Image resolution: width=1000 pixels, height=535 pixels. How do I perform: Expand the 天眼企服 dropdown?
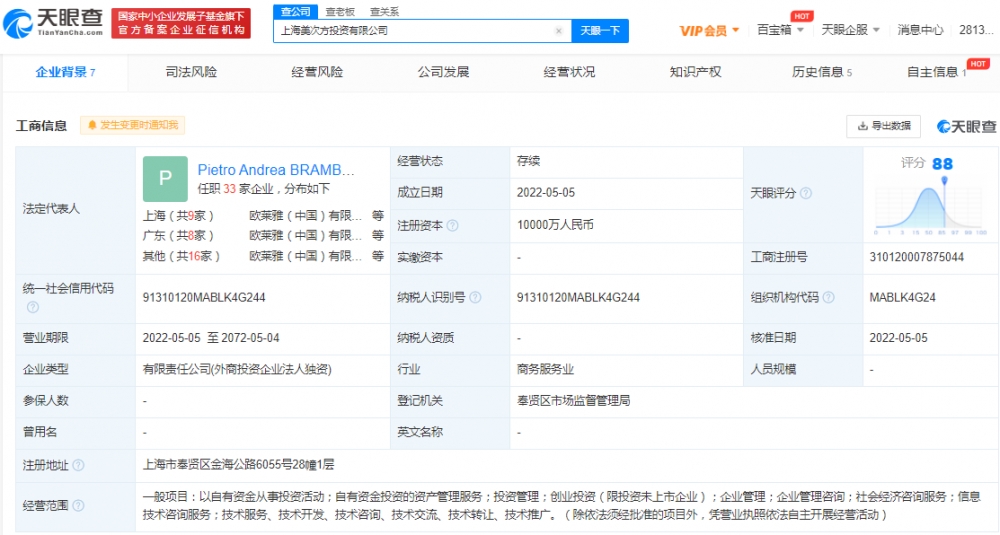pyautogui.click(x=850, y=30)
